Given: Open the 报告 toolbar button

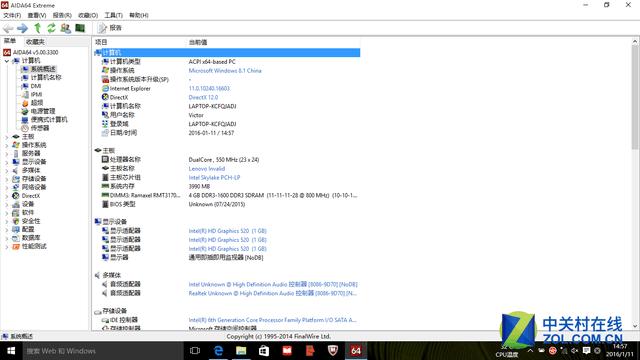Looking at the screenshot, I should 110,28.
